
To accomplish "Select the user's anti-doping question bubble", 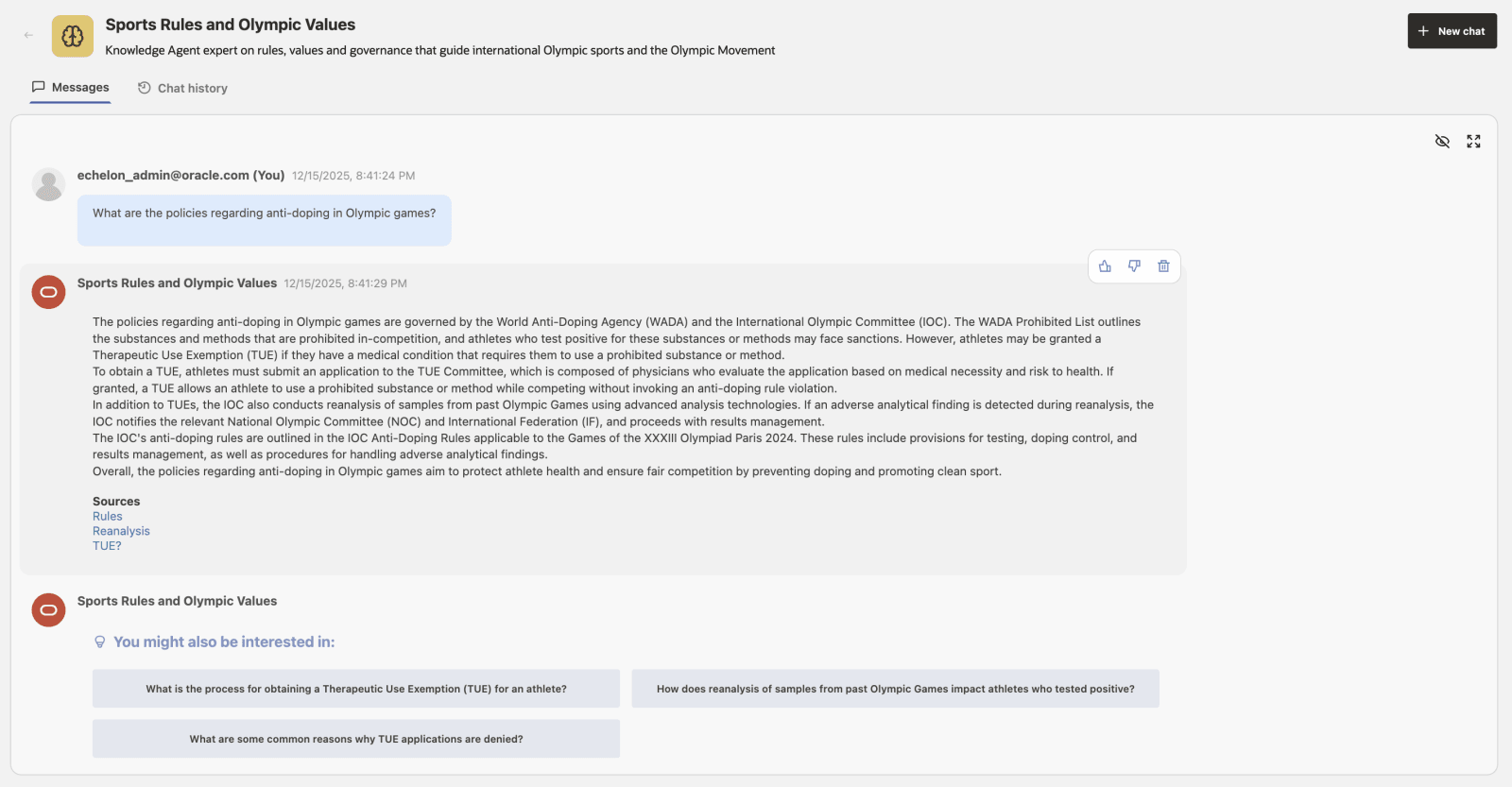I will (264, 220).
